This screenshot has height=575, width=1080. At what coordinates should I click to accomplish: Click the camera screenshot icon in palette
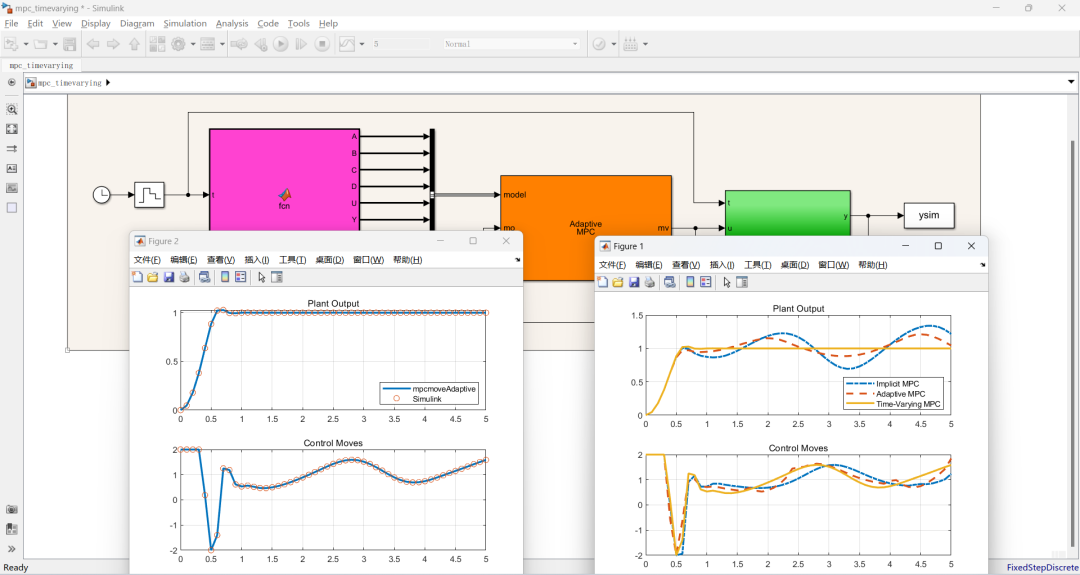[12, 510]
